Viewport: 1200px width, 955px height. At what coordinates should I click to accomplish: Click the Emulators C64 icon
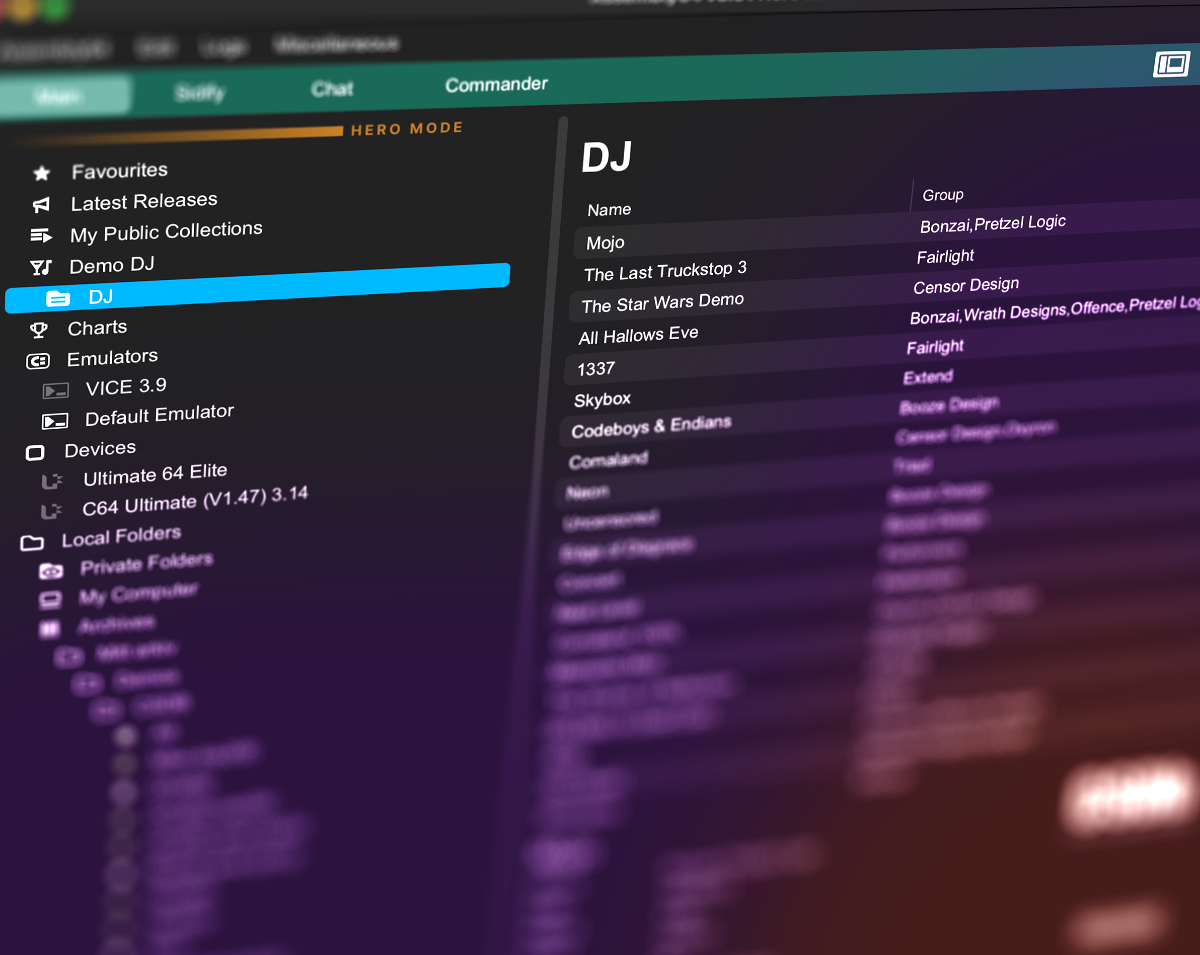point(38,360)
